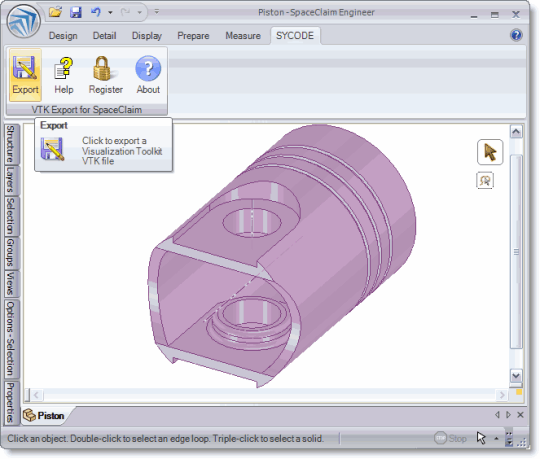Open the selection mode dropdown arrow in status bar

coord(496,438)
